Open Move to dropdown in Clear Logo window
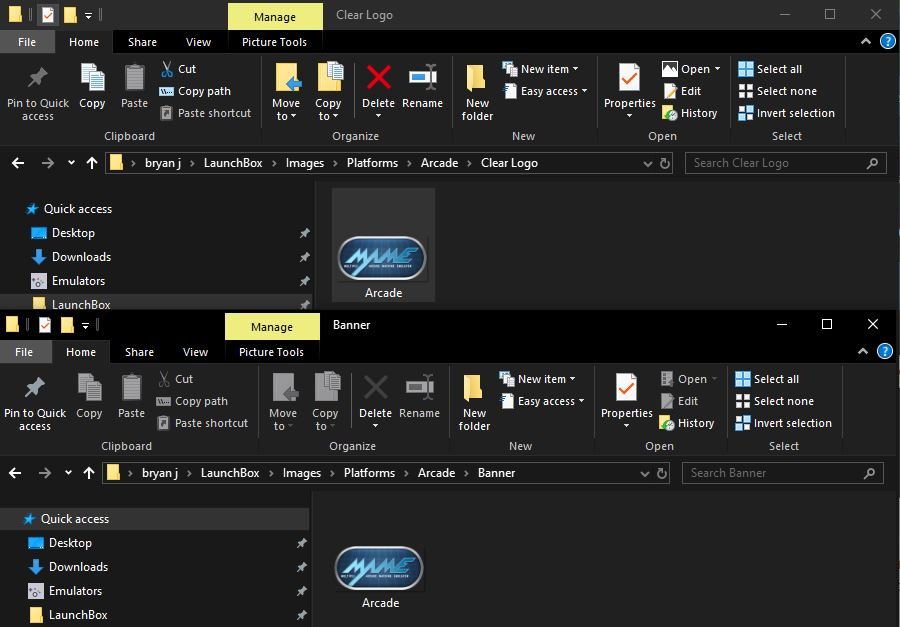 pos(286,110)
